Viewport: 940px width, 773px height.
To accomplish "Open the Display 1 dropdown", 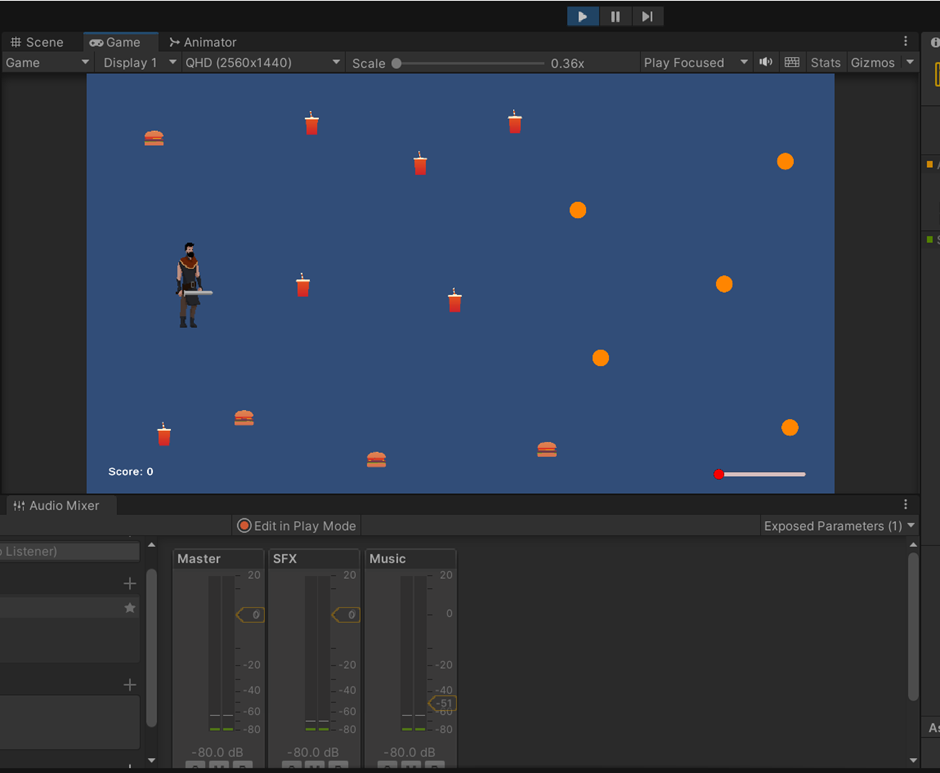I will [x=137, y=62].
